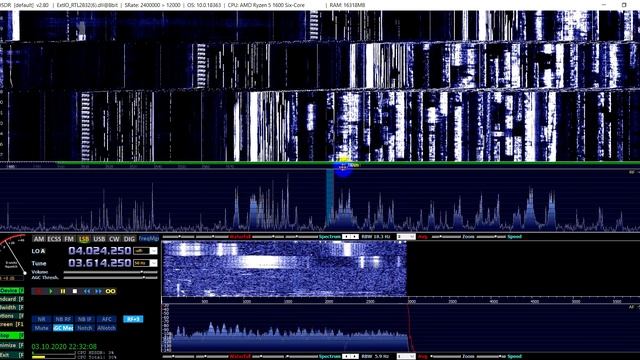Click the yellow pause button
The image size is (640, 360).
(x=63, y=291)
